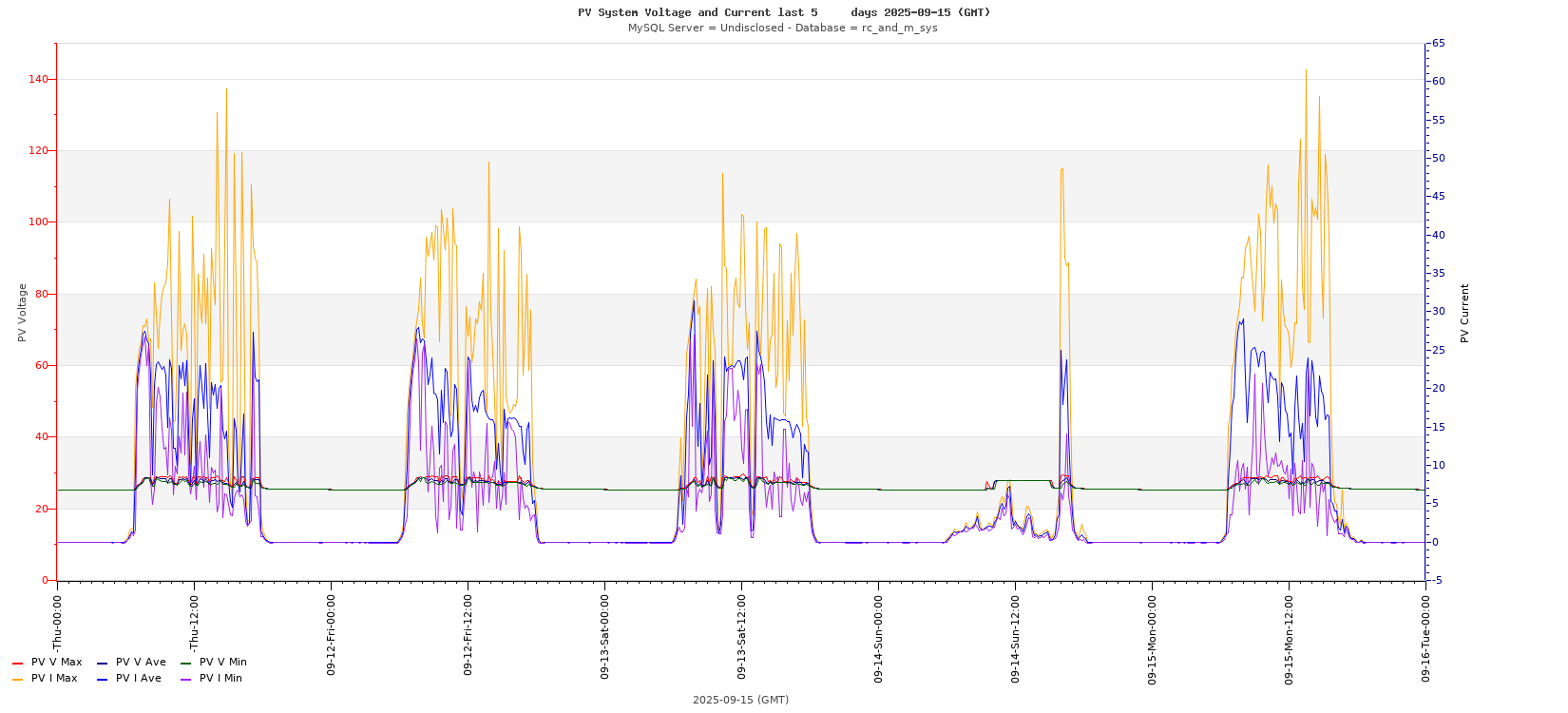Click the isolated Sunday midday orange spike
This screenshot has height=713, width=1568.
coord(1061,171)
